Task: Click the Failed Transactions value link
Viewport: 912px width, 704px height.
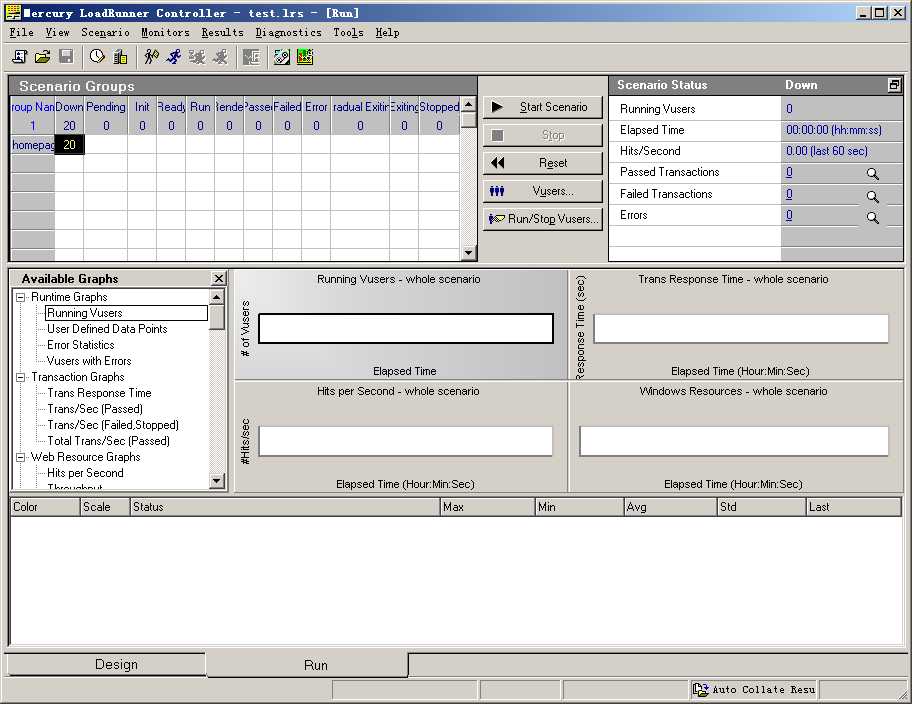Action: pyautogui.click(x=789, y=194)
